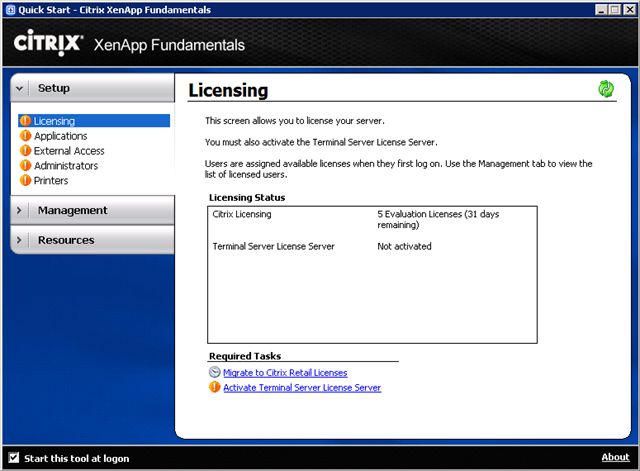The width and height of the screenshot is (640, 471).
Task: Open the Management section header
Action: pos(93,210)
